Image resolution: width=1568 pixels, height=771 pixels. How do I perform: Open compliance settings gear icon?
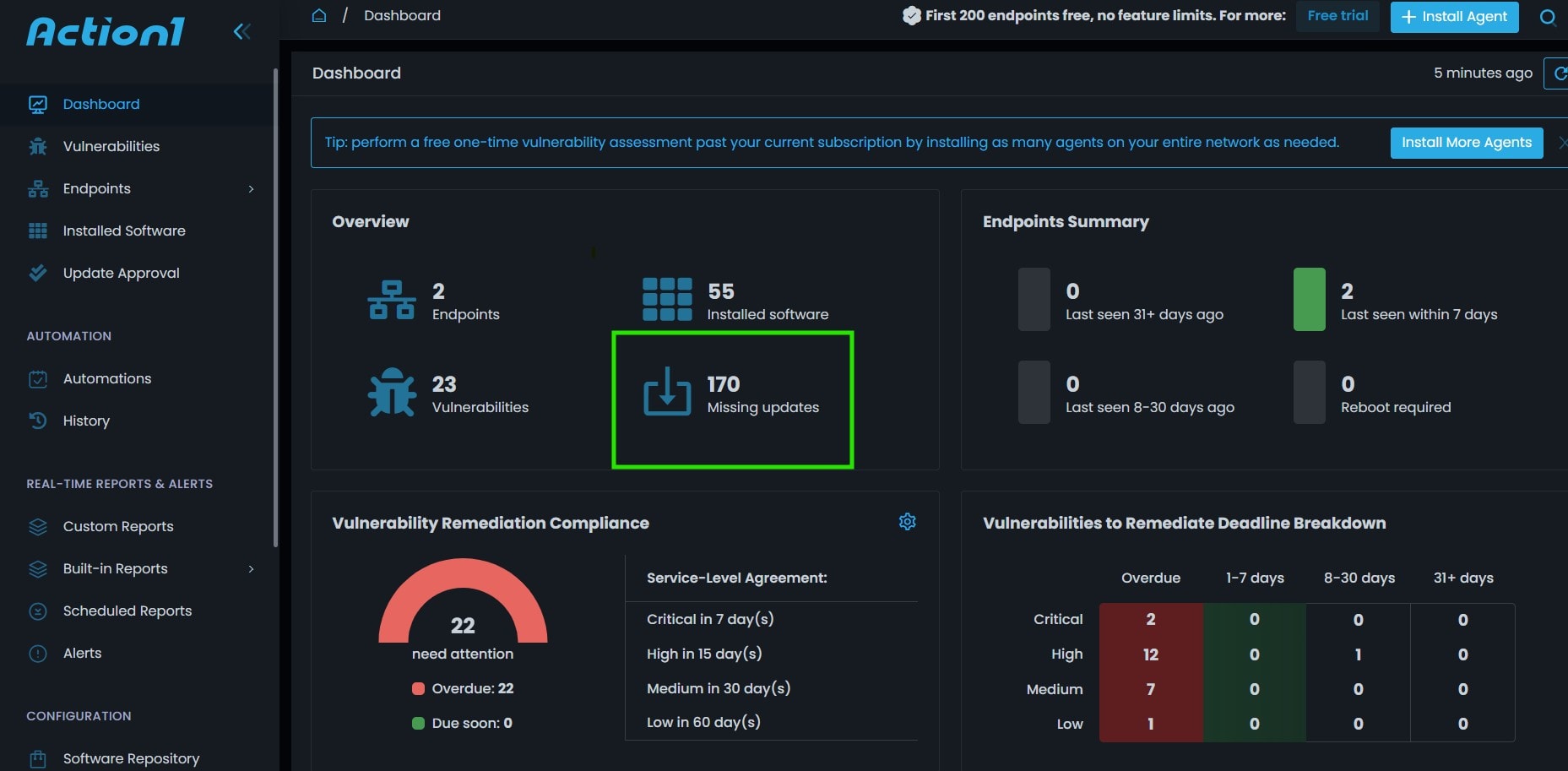907,522
